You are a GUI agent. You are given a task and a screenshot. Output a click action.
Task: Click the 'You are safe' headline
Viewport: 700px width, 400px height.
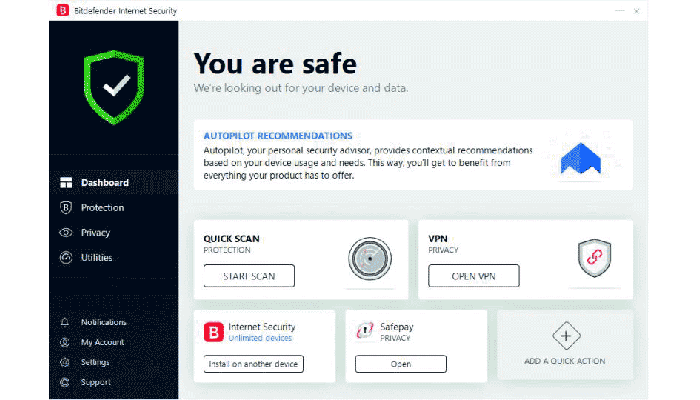coord(275,64)
